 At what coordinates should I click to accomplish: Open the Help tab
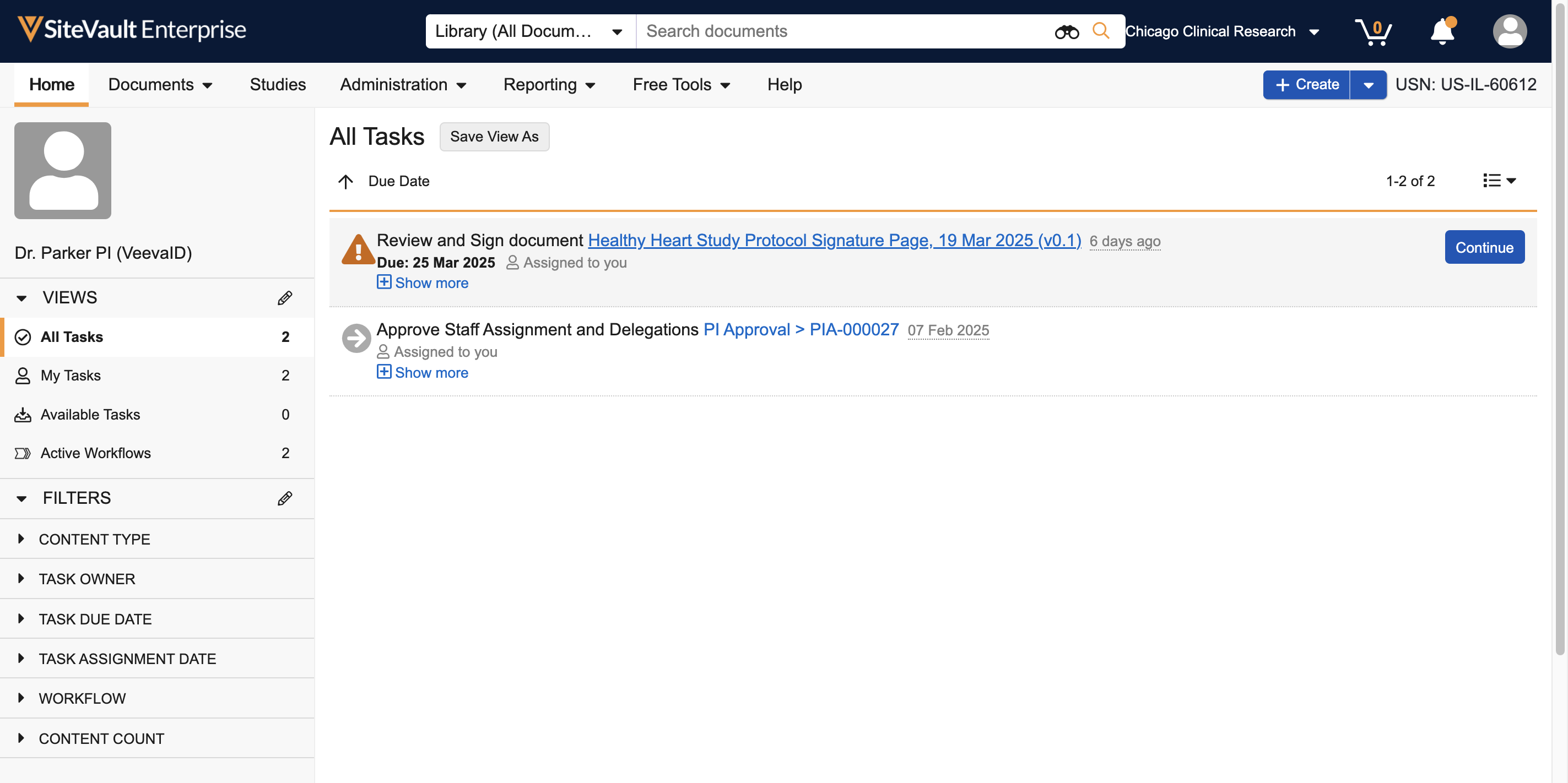pyautogui.click(x=785, y=85)
